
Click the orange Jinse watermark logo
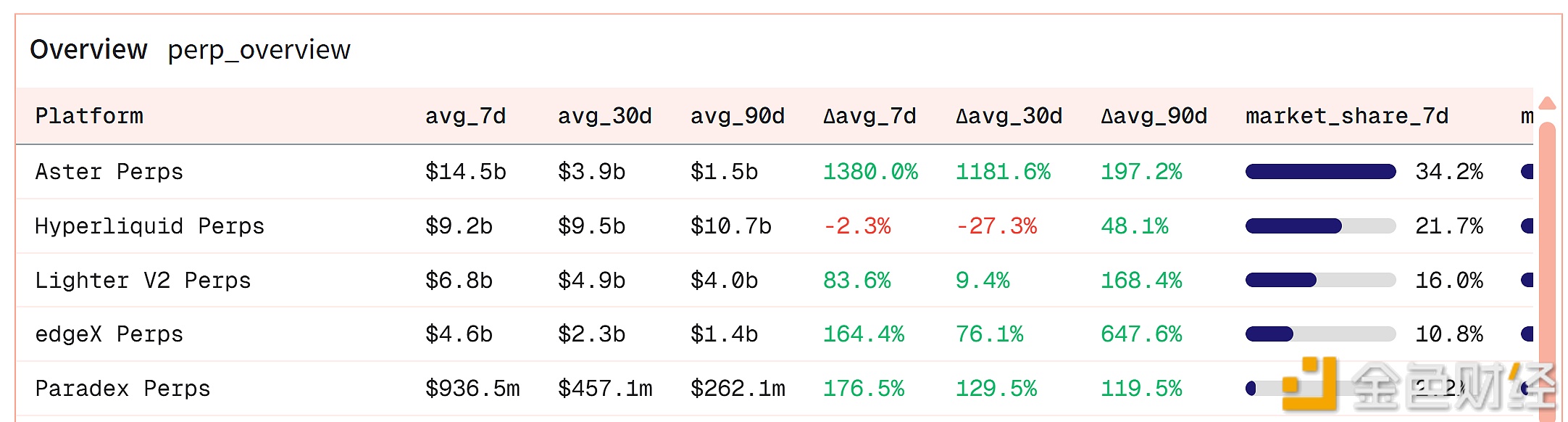point(1309,384)
